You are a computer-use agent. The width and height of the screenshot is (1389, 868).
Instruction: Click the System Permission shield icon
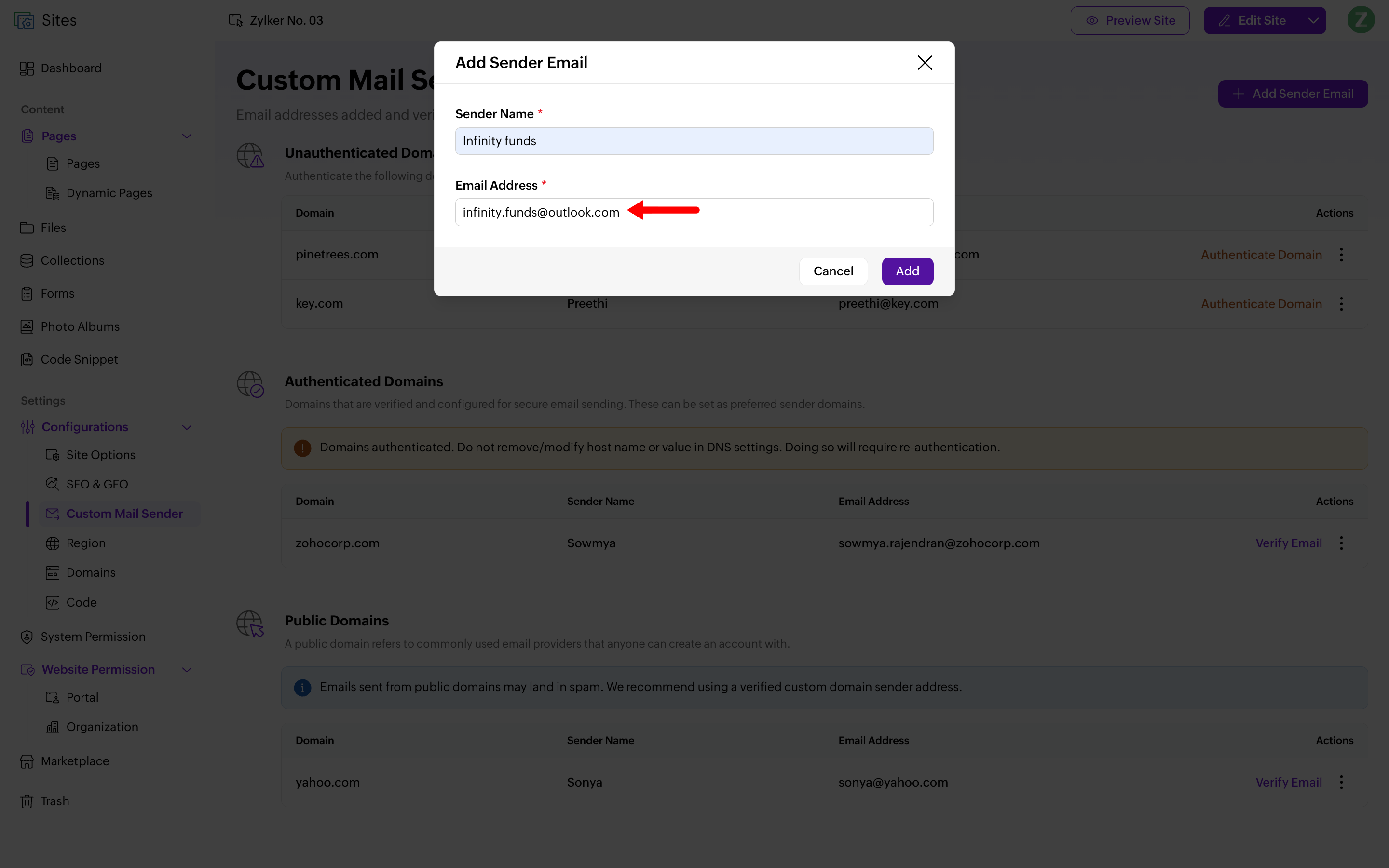27,637
